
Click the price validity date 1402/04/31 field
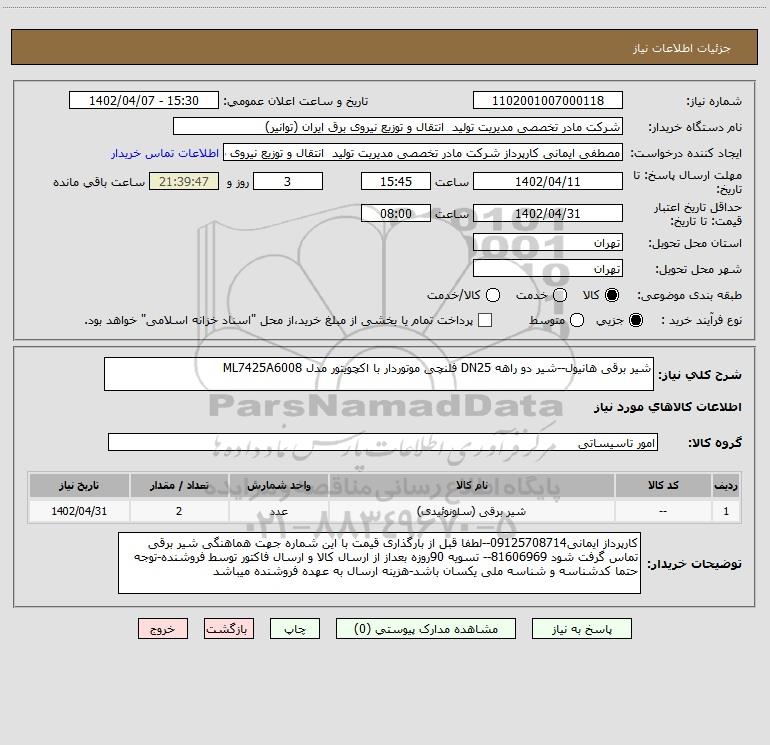click(x=548, y=214)
